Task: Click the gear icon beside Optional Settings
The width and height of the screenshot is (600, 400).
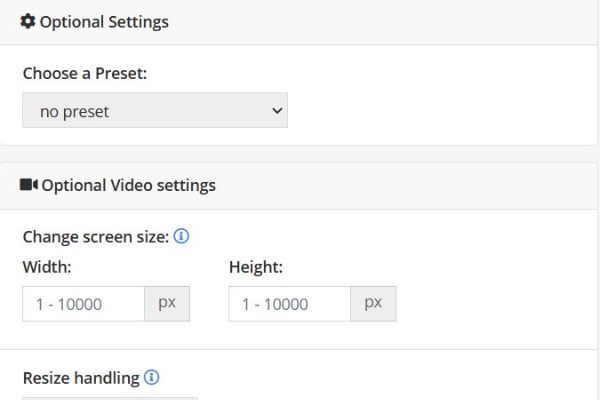Action: pos(28,21)
